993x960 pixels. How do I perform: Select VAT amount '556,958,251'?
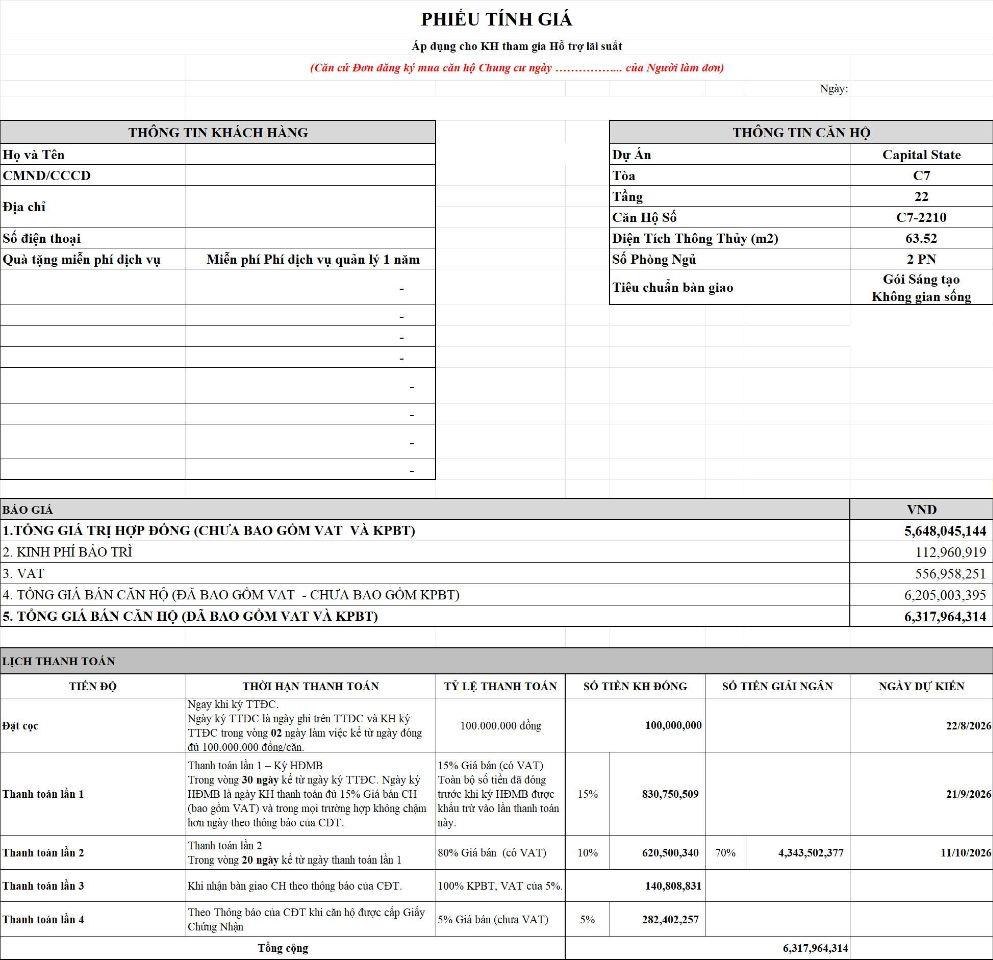[x=951, y=574]
